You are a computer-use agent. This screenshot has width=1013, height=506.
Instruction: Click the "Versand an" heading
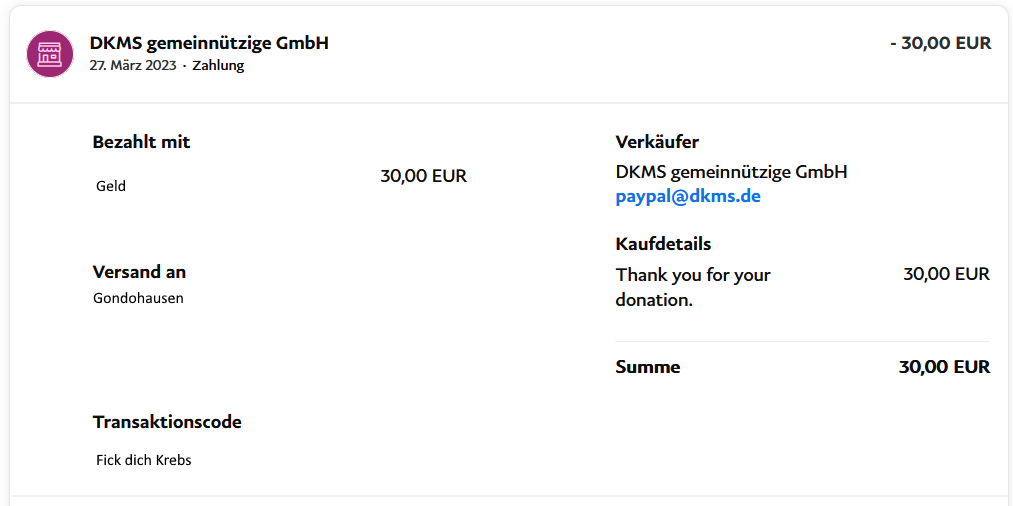[139, 272]
